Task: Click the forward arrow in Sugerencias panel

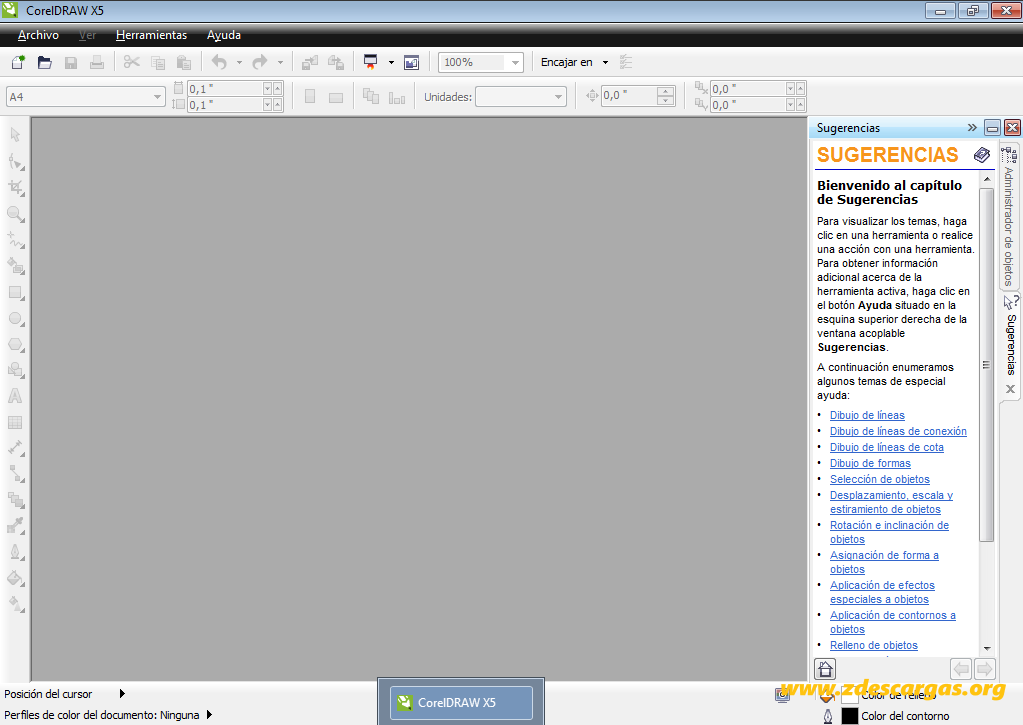Action: (x=985, y=669)
